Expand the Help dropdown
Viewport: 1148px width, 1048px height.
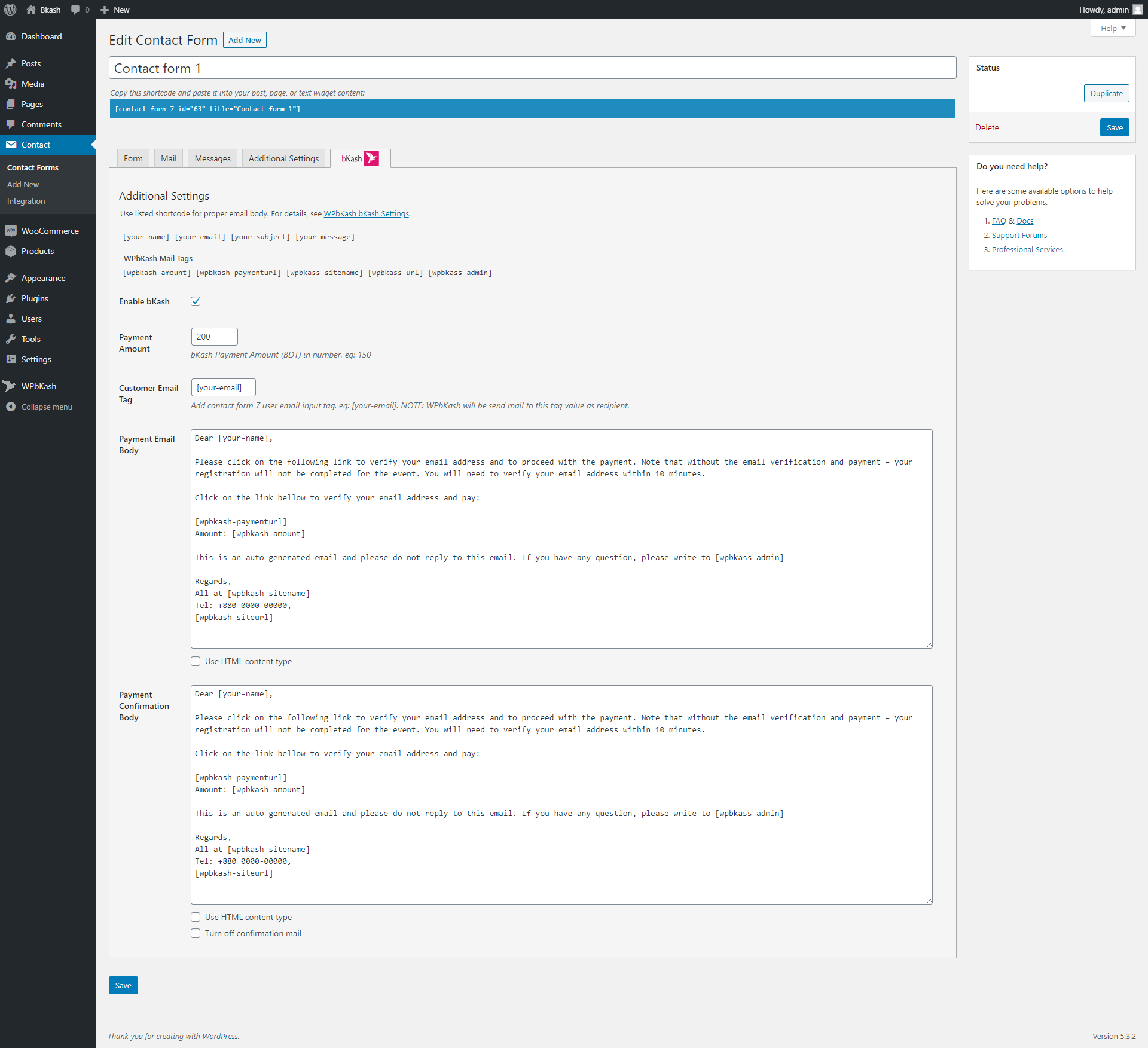1113,28
